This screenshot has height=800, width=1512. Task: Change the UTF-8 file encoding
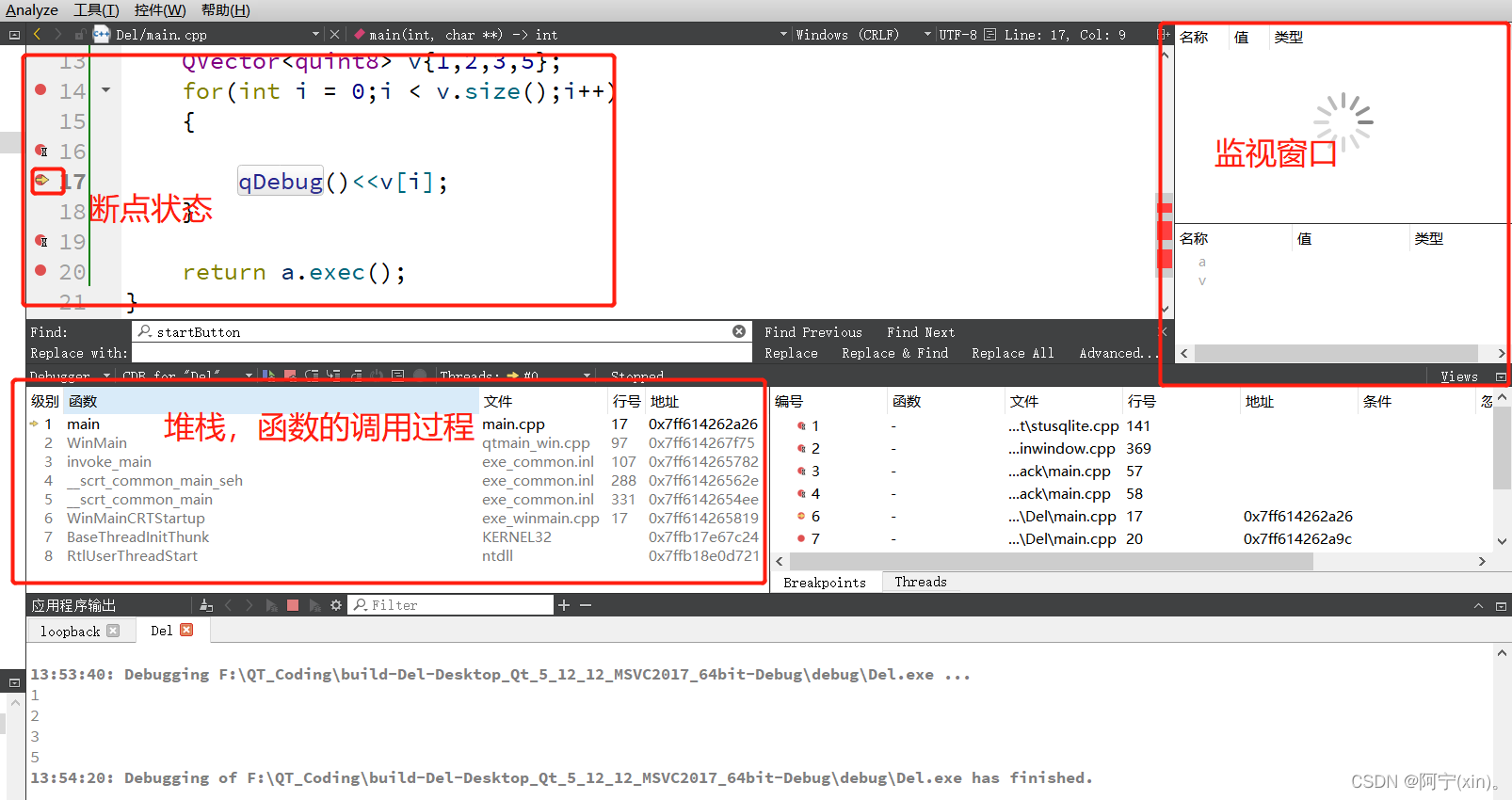957,34
